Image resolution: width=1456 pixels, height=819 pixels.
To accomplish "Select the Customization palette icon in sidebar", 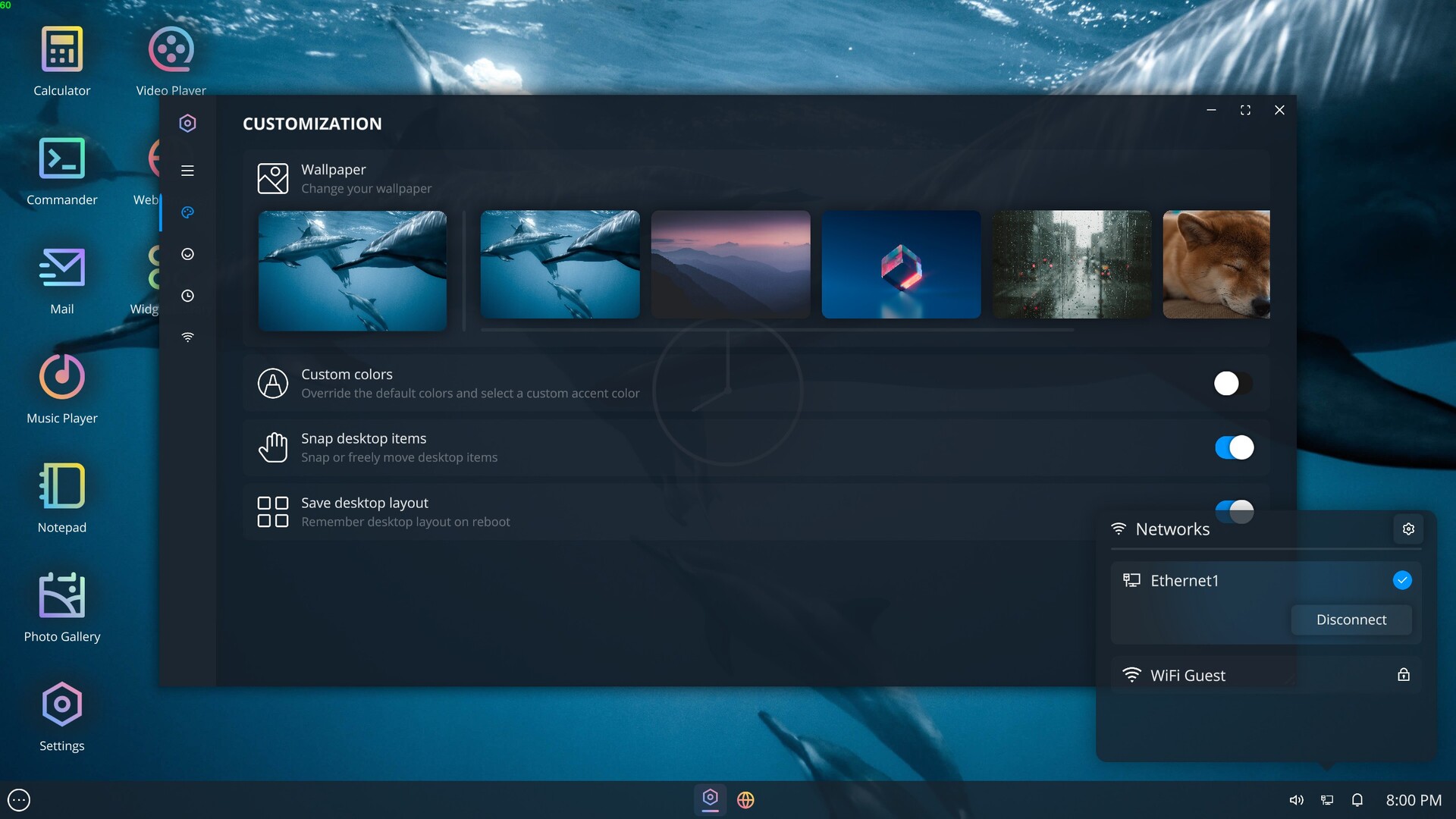I will [x=187, y=212].
